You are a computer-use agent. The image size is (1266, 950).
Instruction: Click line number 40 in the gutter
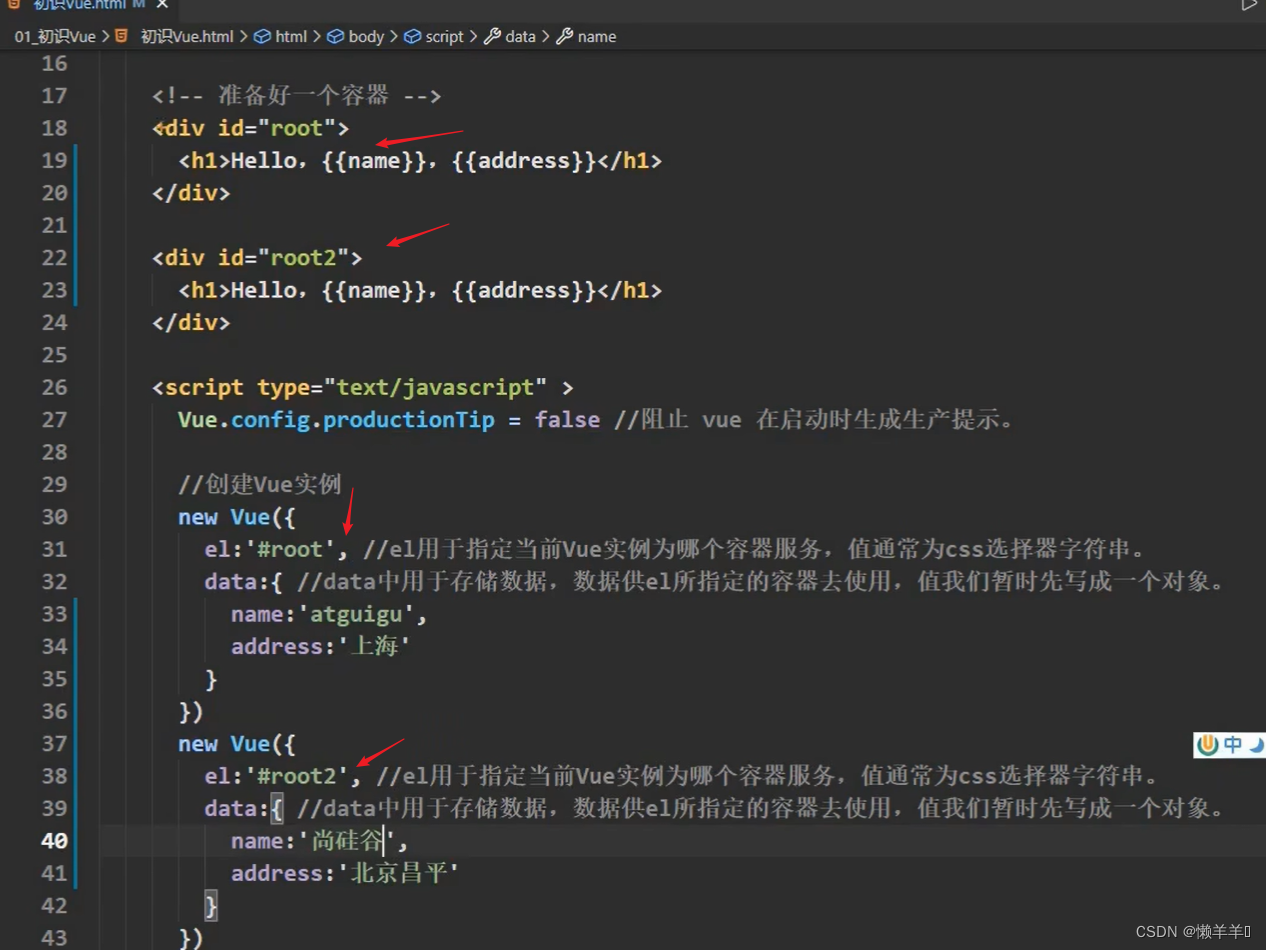point(54,841)
